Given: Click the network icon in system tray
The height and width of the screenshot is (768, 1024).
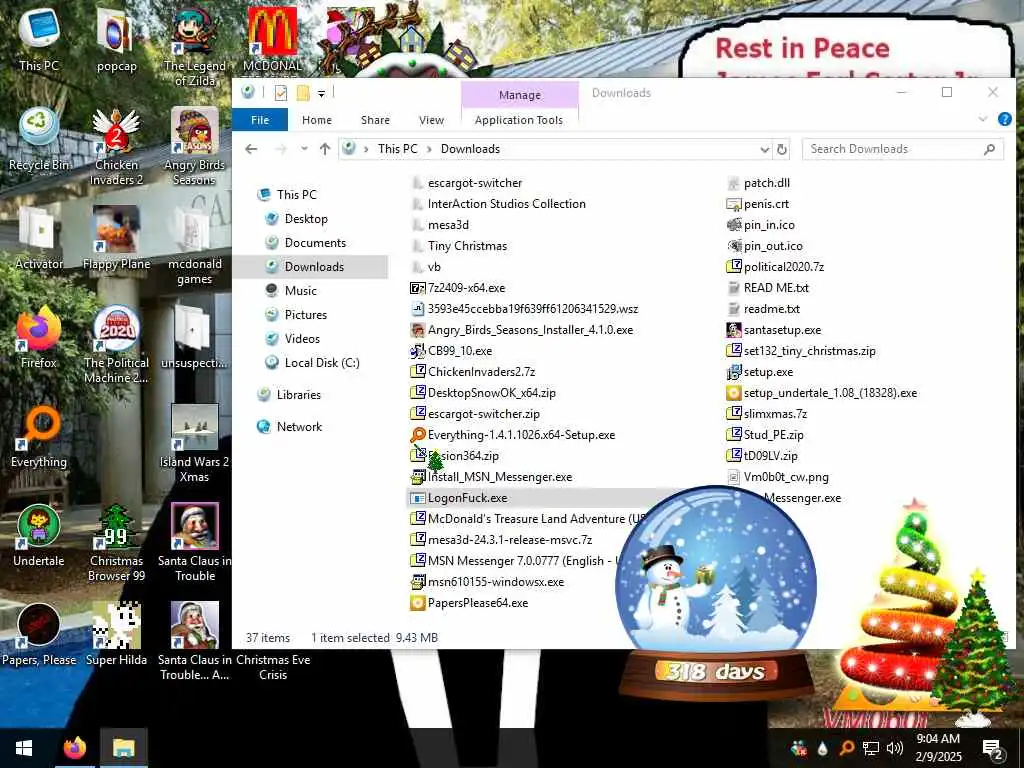Looking at the screenshot, I should 871,748.
